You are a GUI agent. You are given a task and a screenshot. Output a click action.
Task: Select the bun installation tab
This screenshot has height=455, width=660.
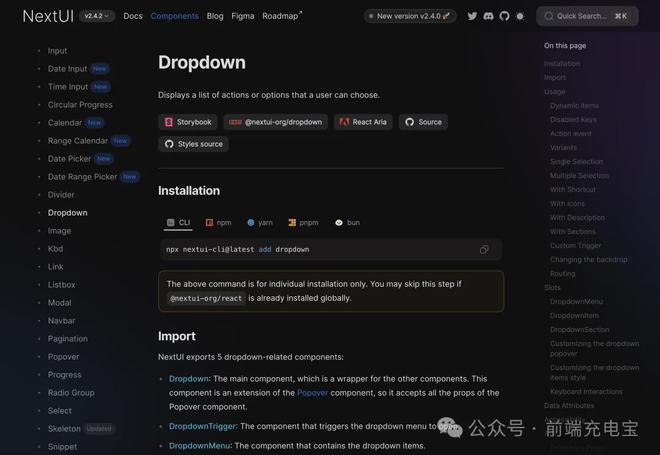point(346,223)
